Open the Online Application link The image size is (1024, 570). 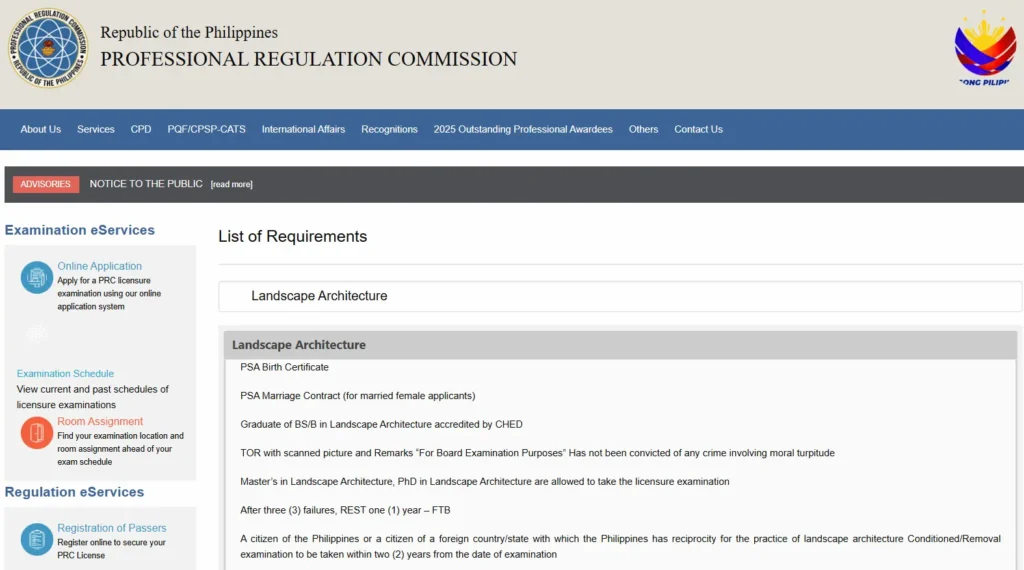point(99,266)
